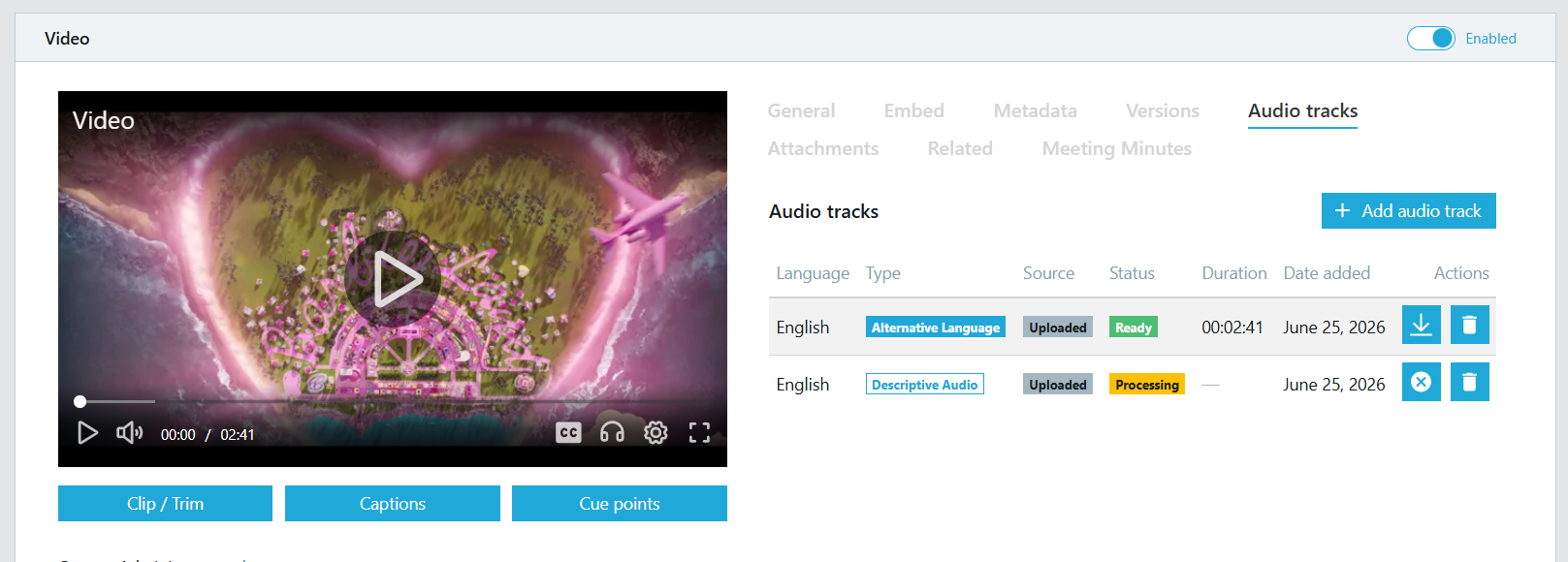Click June 25, 2026 in the Processing row

[x=1334, y=385]
